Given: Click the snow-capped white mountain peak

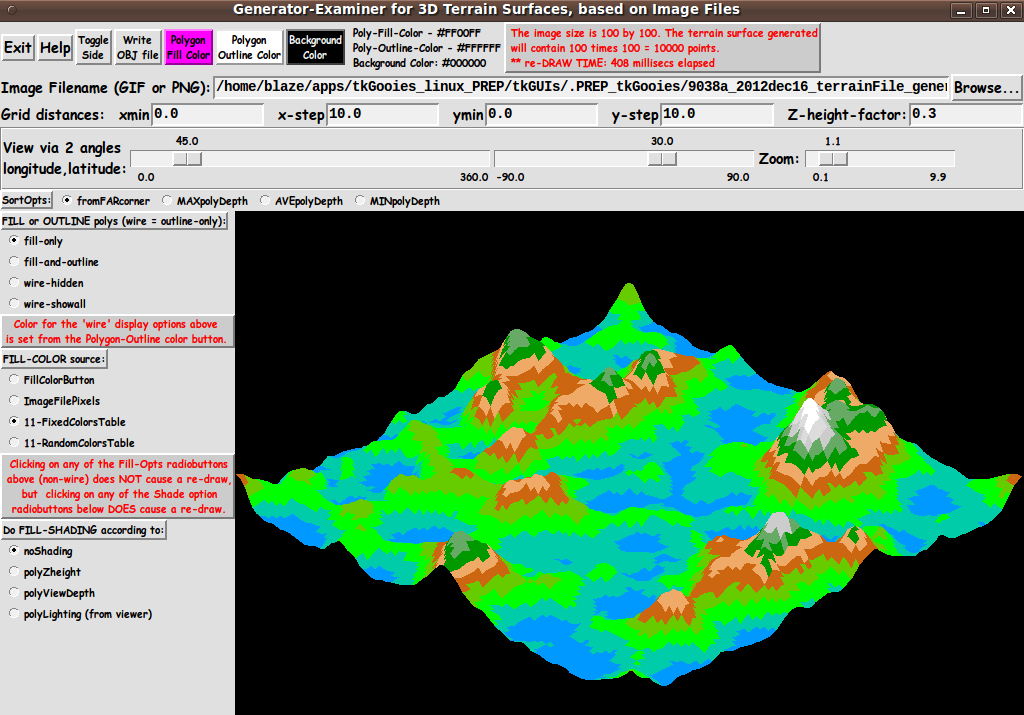Looking at the screenshot, I should click(810, 423).
